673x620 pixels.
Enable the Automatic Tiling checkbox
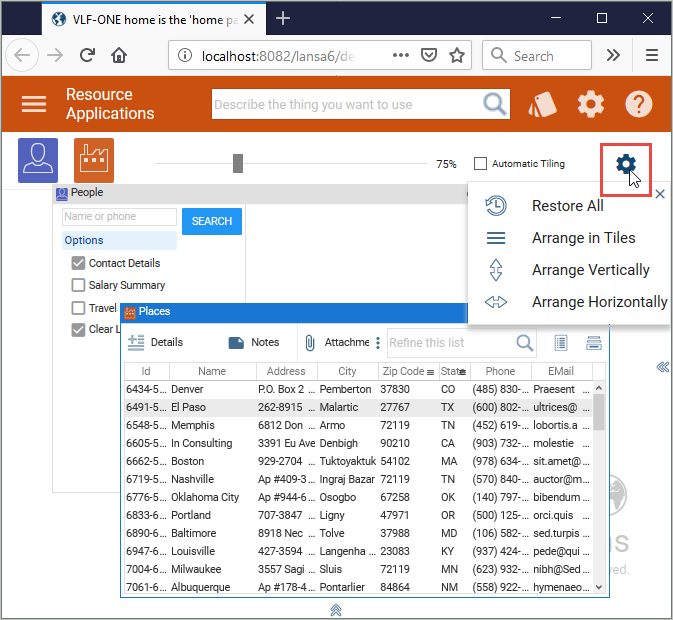tap(480, 164)
